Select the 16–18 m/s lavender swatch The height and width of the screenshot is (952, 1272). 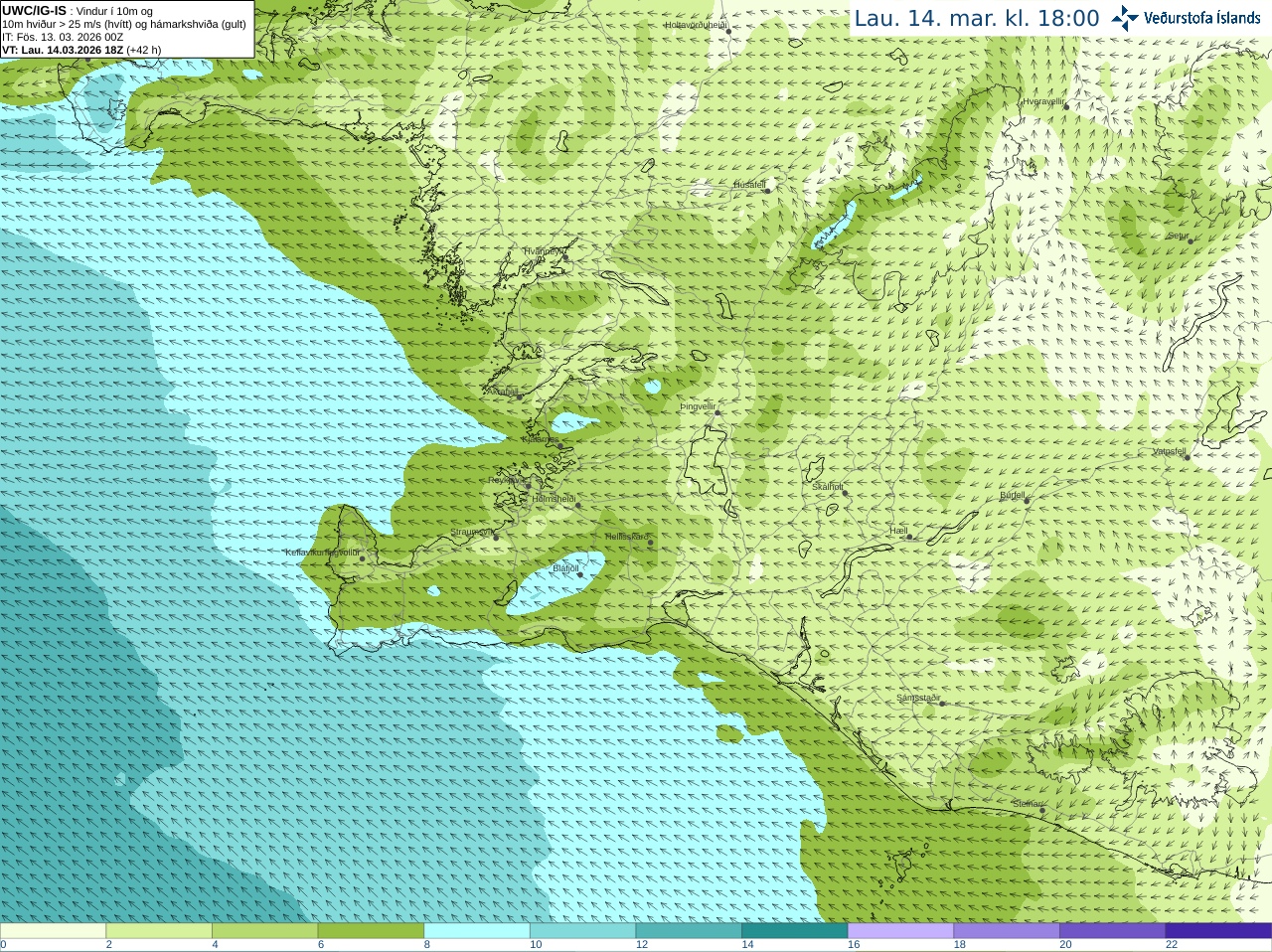click(901, 931)
